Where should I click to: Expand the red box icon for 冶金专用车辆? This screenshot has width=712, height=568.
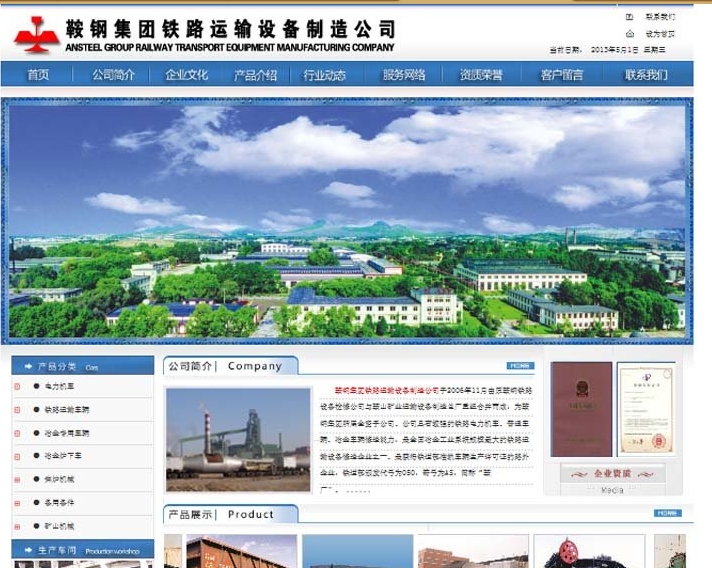[17, 433]
